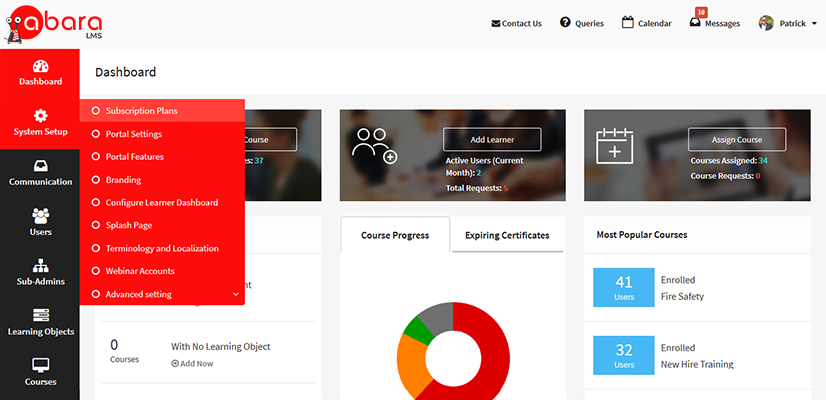Click the Add Now link
The image size is (826, 400).
pos(192,363)
